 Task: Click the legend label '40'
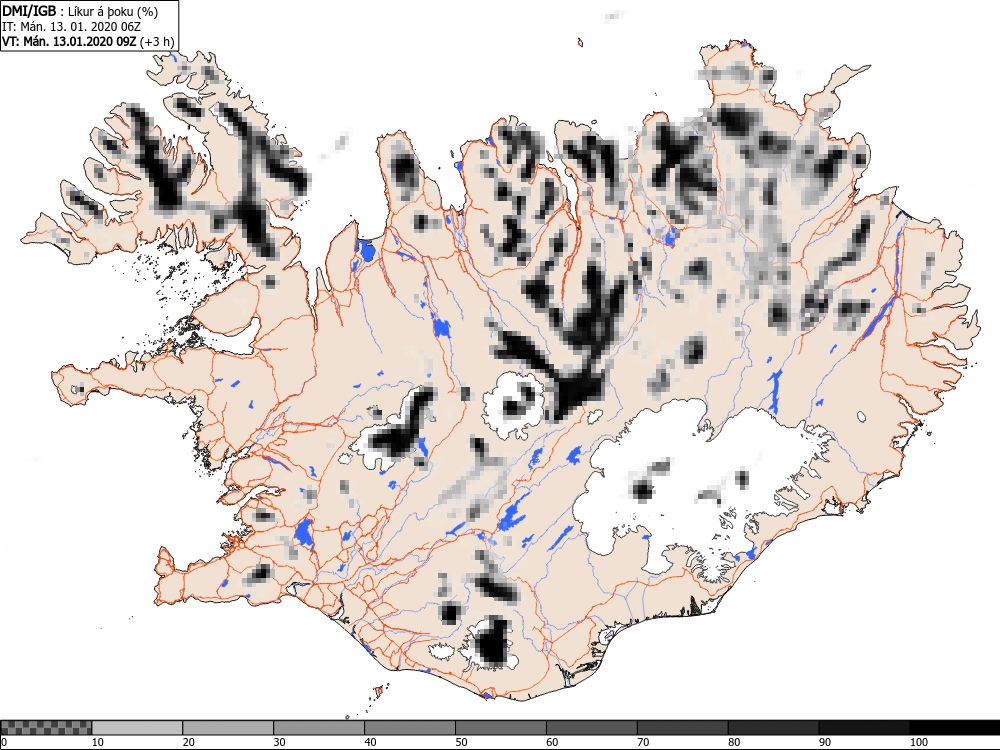[x=370, y=742]
